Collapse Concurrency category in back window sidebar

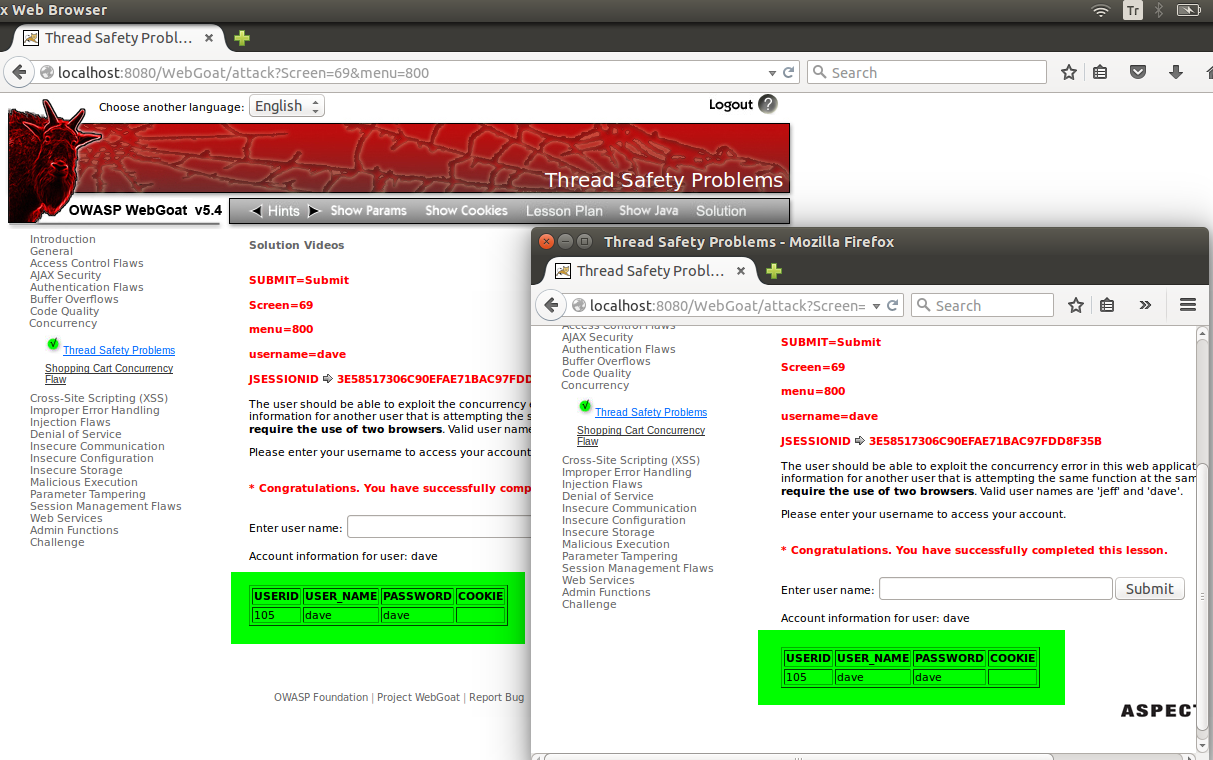point(63,323)
